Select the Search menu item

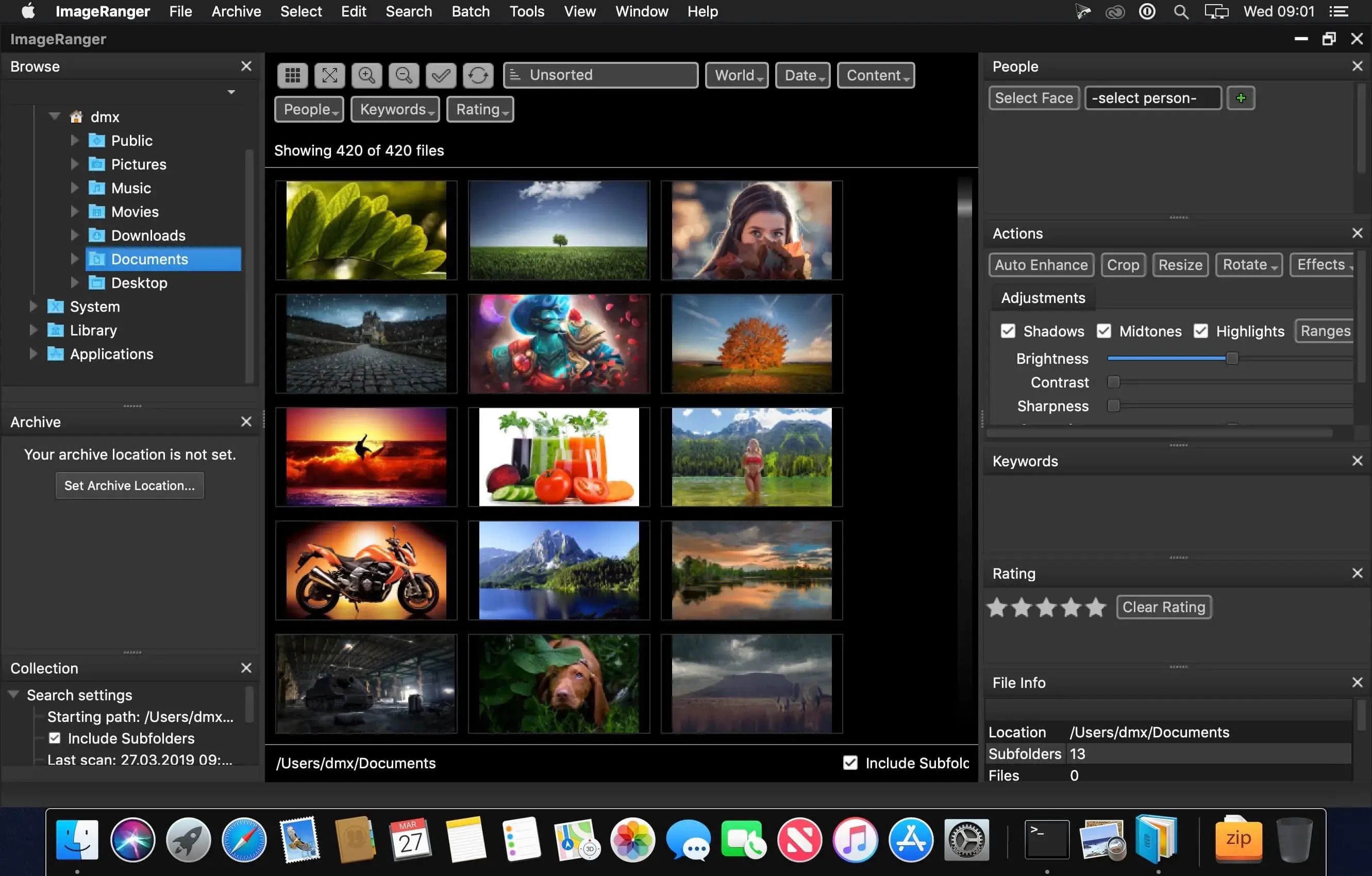(x=408, y=11)
